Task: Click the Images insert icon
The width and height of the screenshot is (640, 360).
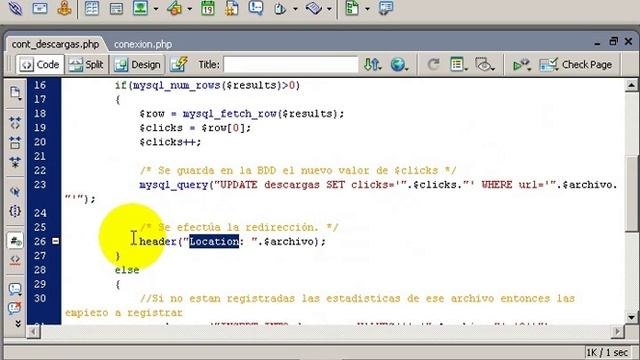Action: coord(140,8)
